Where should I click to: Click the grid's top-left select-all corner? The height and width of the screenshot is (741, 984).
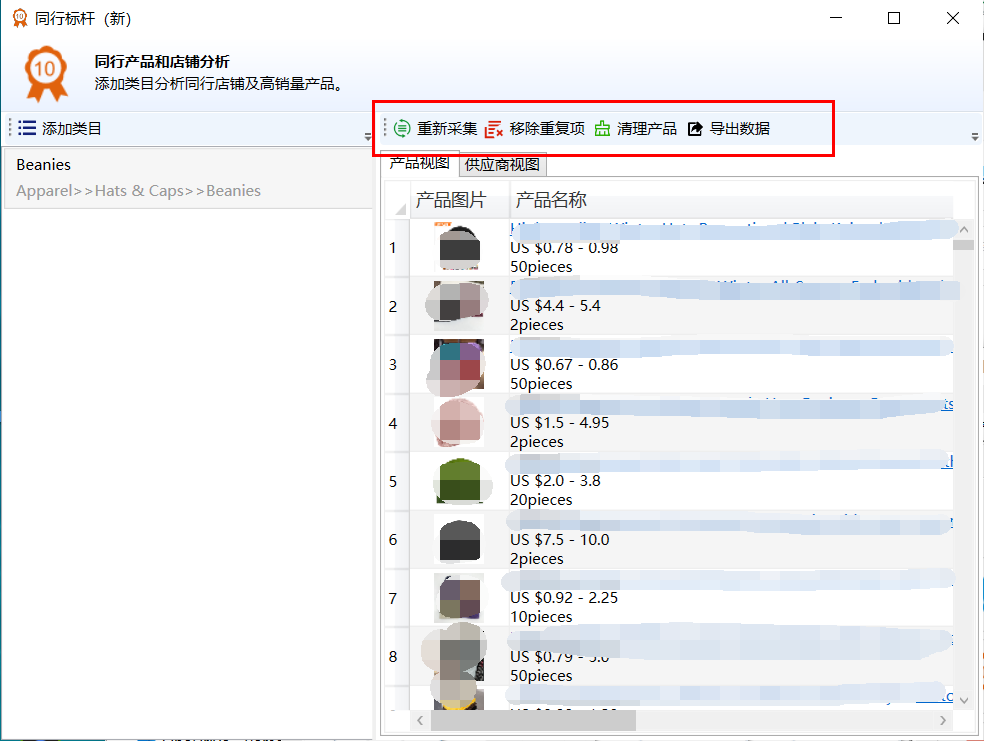click(x=399, y=201)
